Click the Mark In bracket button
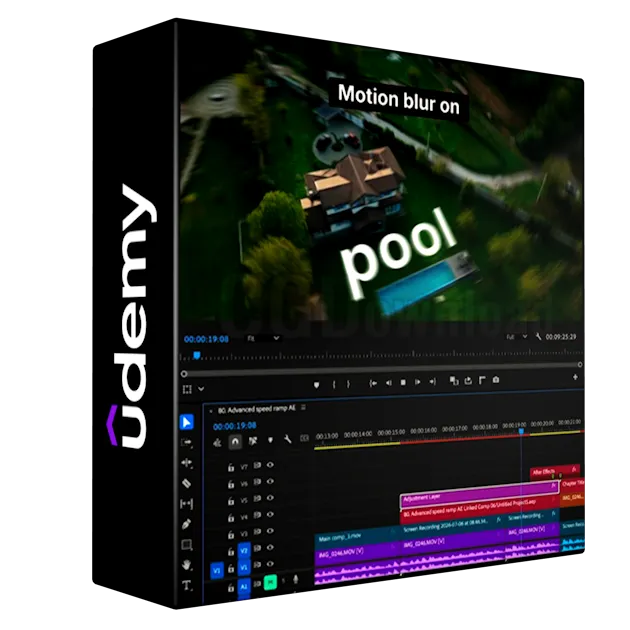The height and width of the screenshot is (630, 630). click(x=334, y=385)
